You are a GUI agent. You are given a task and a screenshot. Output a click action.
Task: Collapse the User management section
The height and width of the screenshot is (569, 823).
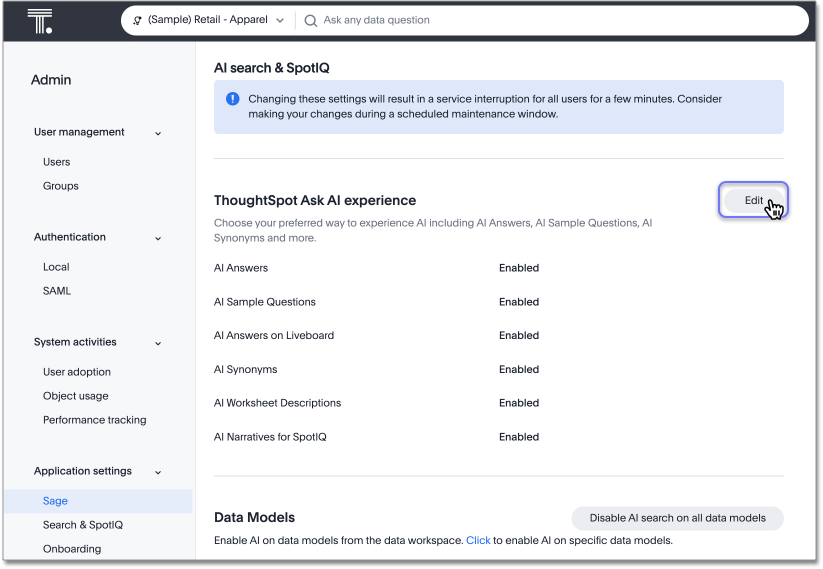click(x=158, y=133)
